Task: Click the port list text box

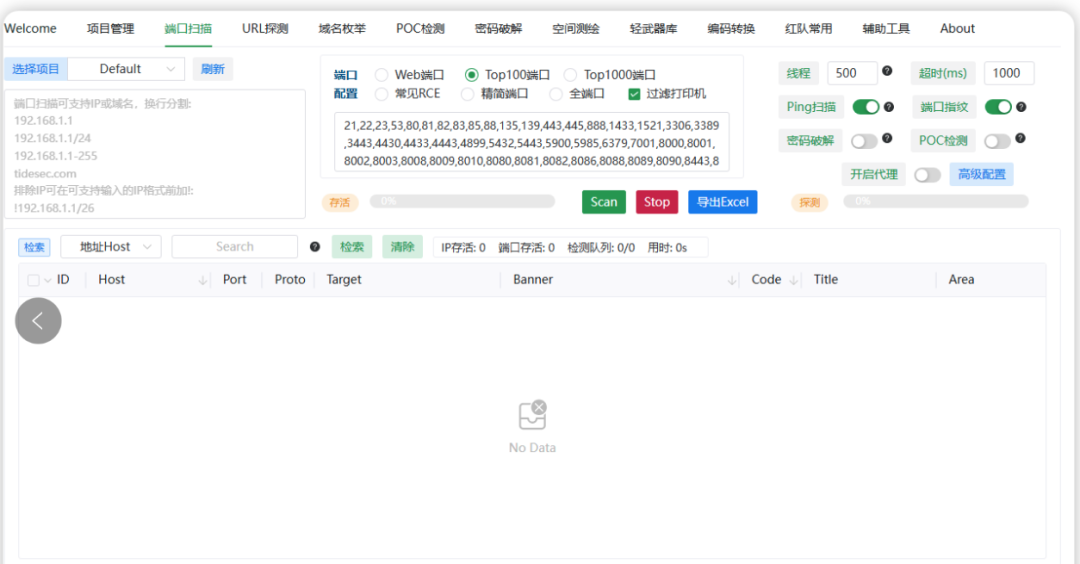Action: (x=532, y=143)
